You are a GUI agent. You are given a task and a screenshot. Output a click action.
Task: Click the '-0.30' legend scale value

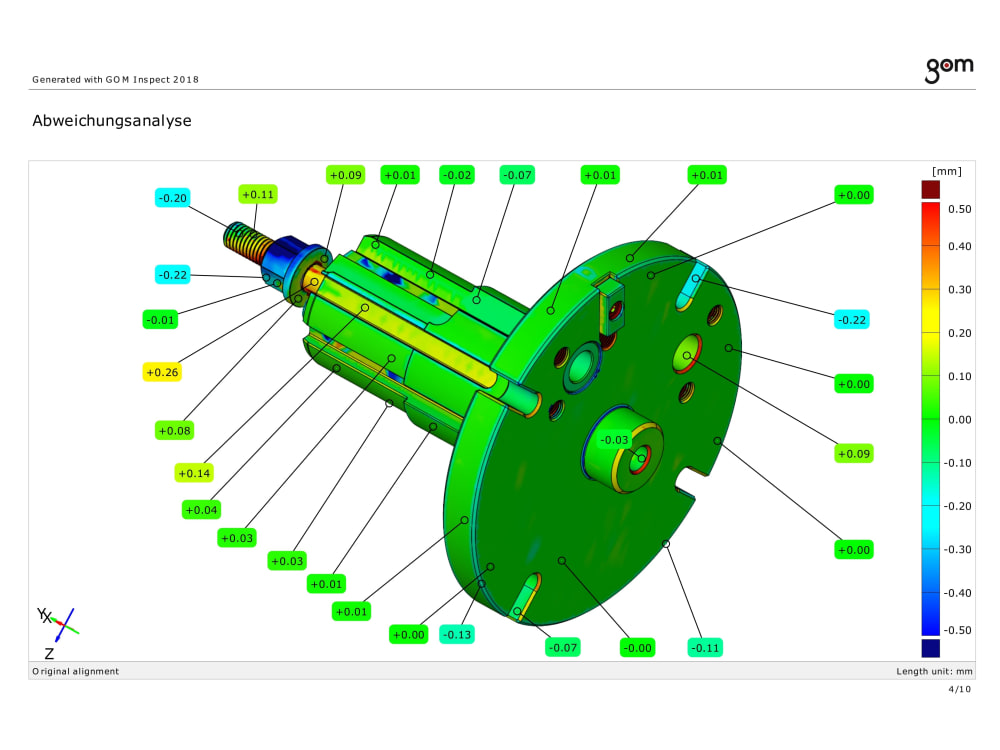pos(957,550)
